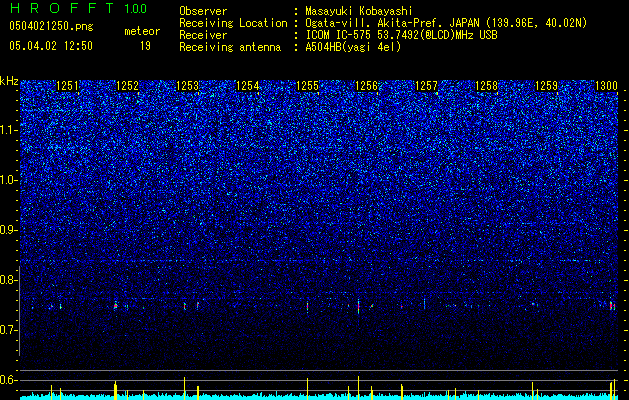Click the 1259 time marker
629x400 pixels.
(x=546, y=86)
